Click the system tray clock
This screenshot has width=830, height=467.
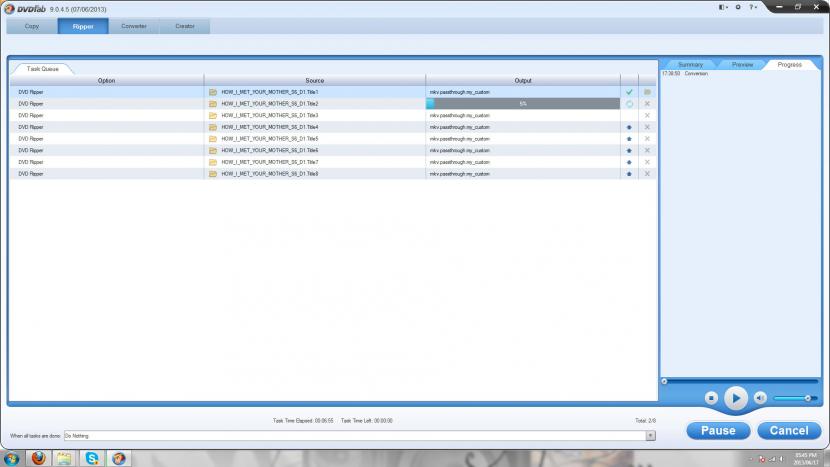tap(806, 459)
